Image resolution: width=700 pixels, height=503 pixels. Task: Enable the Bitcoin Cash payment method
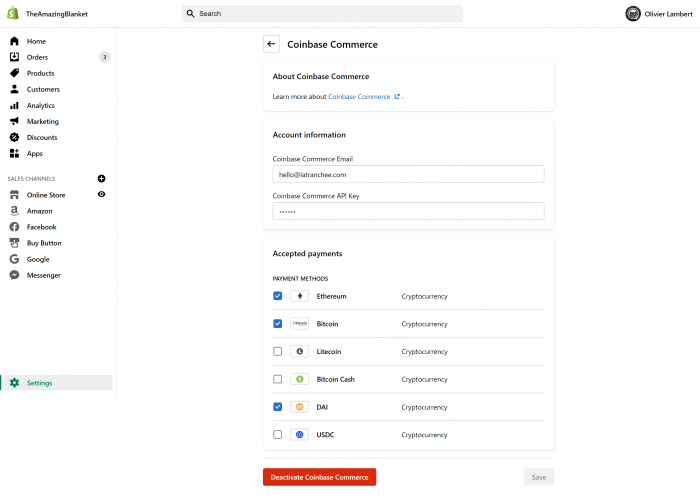point(278,379)
